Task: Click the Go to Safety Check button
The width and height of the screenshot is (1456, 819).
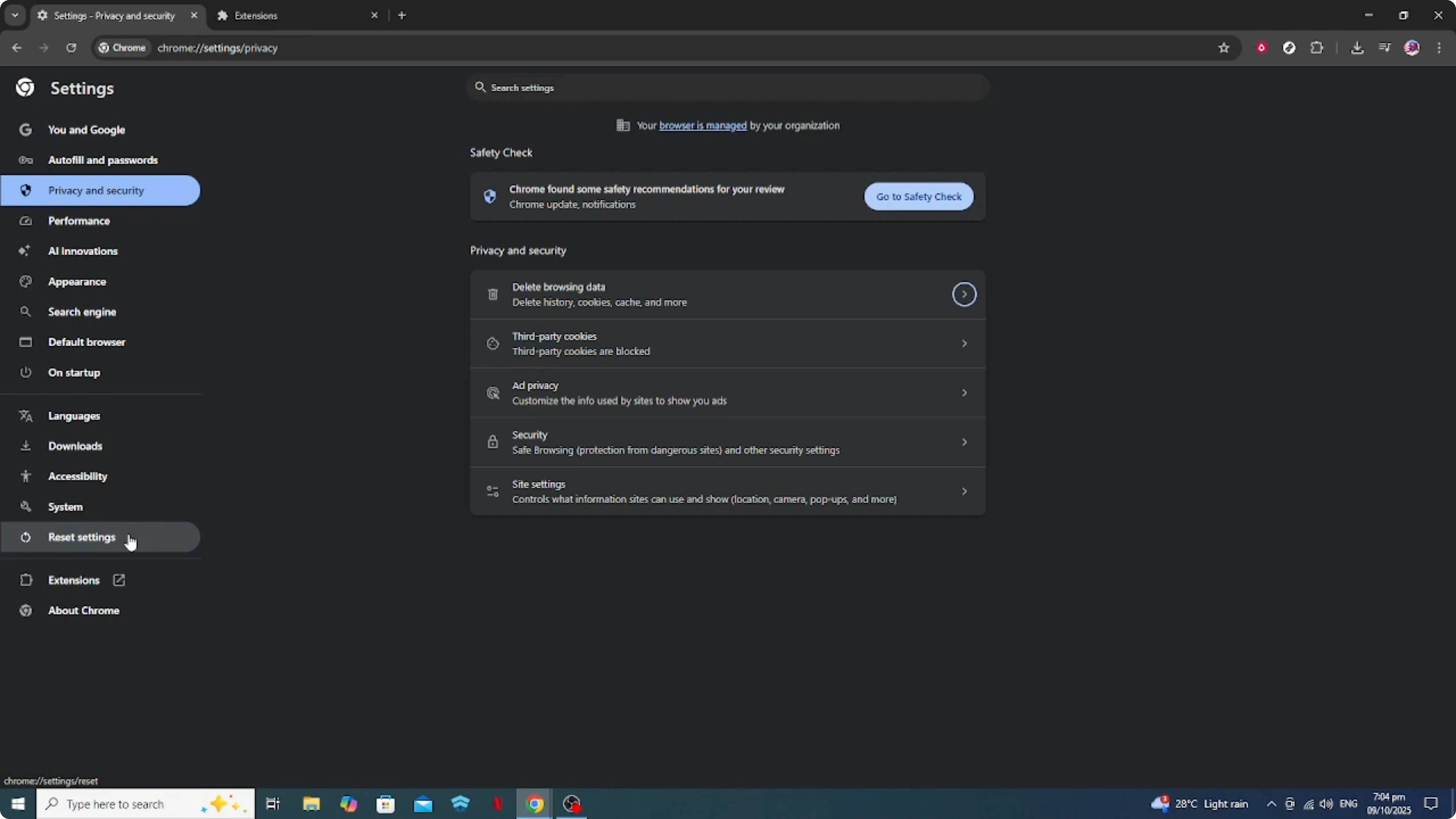Action: point(918,196)
